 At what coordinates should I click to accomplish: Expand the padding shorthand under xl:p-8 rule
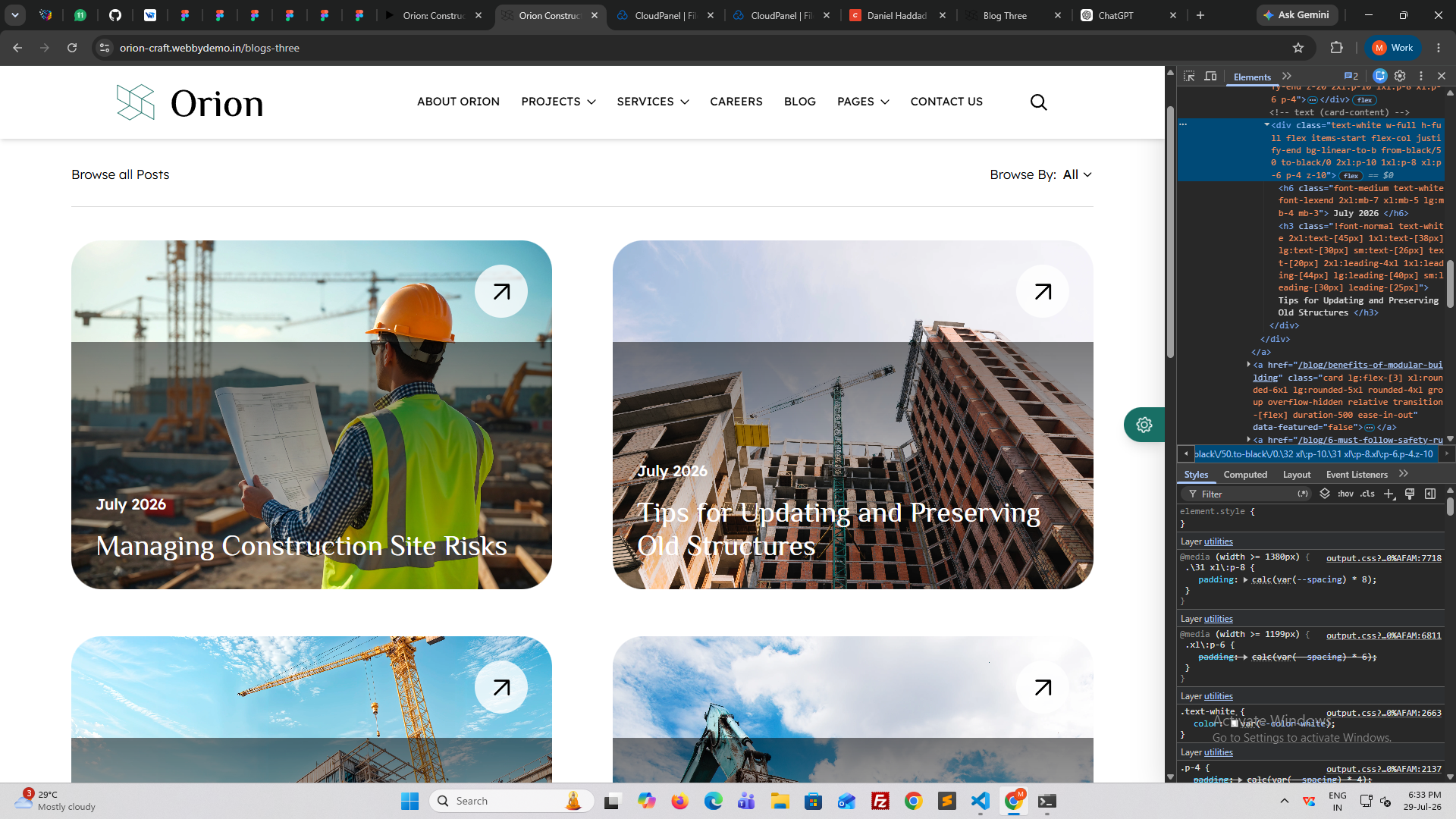click(1245, 579)
